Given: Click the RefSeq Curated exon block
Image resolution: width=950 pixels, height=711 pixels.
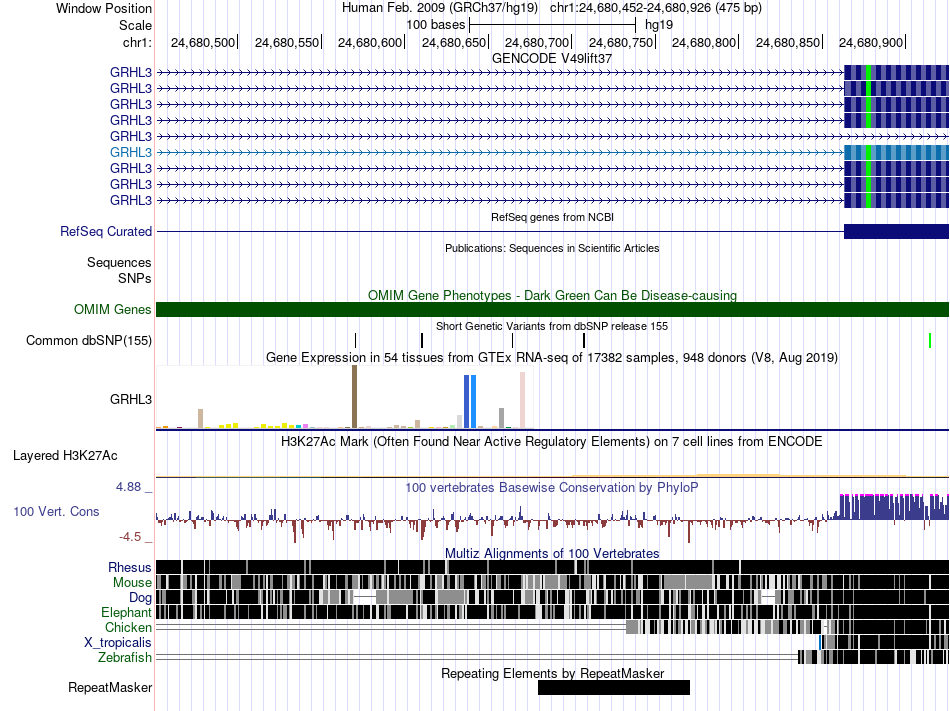Looking at the screenshot, I should (x=896, y=231).
